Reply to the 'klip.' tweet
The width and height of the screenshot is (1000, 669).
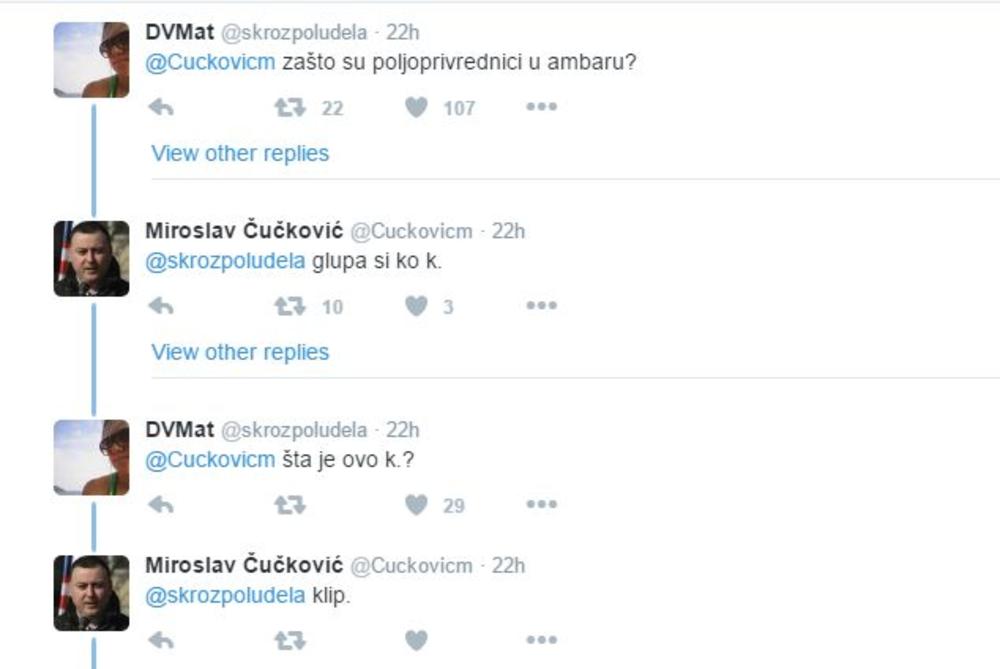(x=161, y=639)
